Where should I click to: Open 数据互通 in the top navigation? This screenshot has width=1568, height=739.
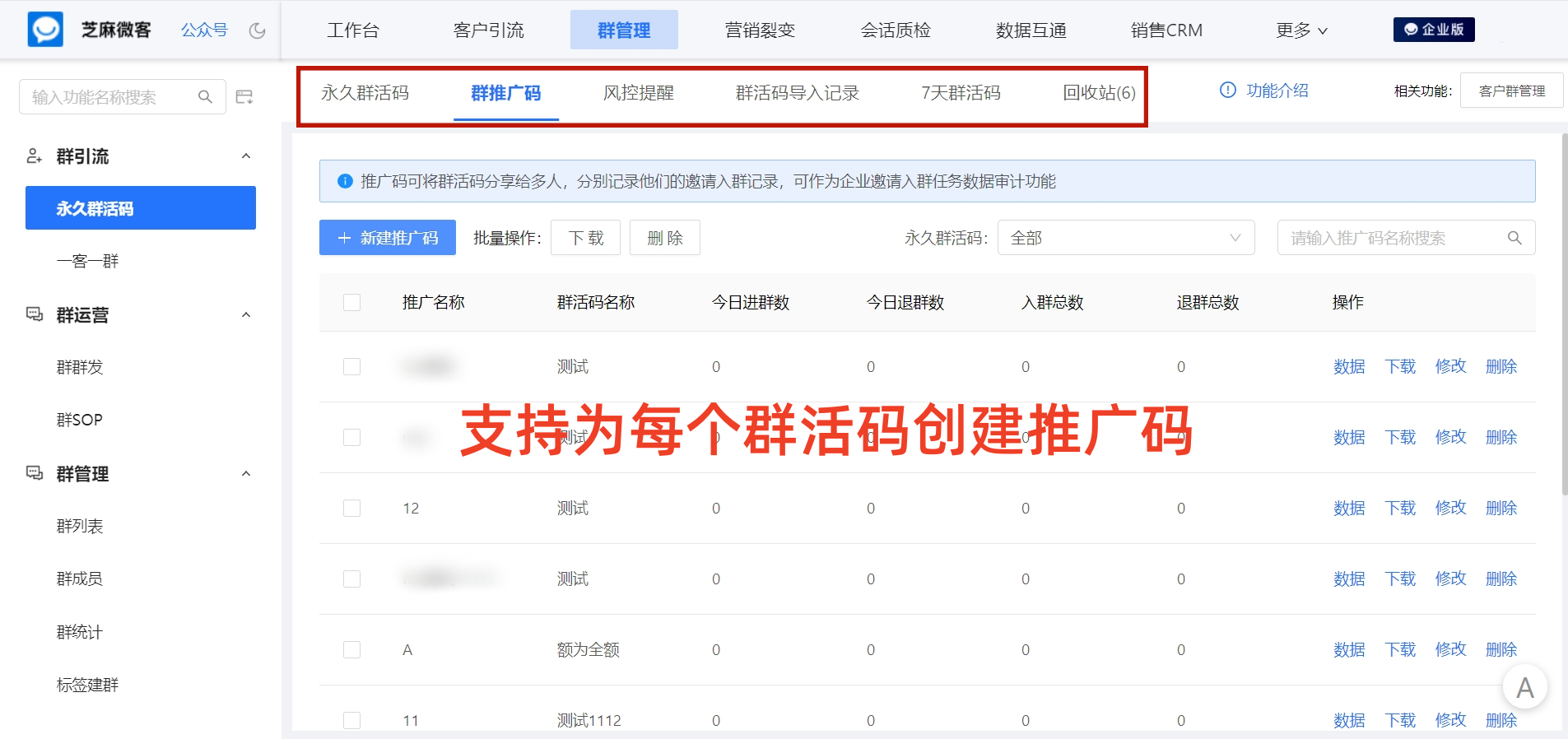(1031, 30)
